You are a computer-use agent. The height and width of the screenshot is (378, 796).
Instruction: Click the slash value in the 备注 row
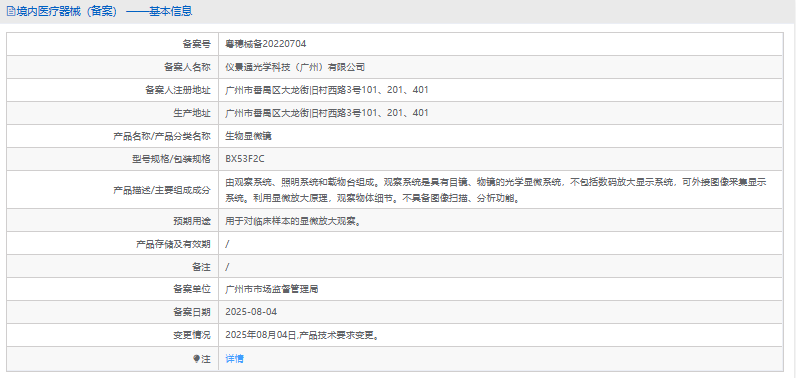(227, 267)
